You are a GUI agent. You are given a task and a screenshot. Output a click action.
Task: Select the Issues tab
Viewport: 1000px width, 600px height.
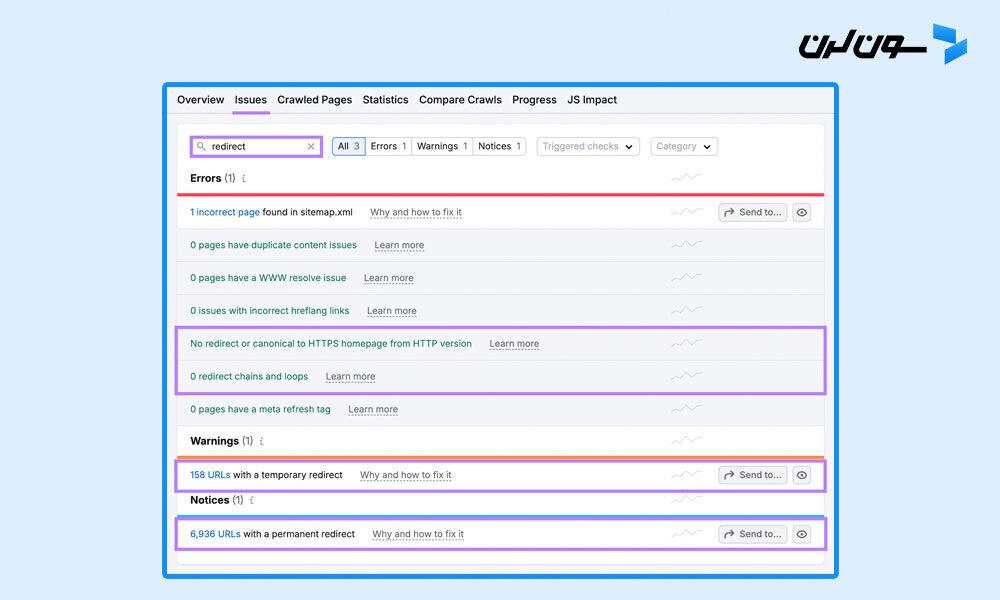click(251, 100)
